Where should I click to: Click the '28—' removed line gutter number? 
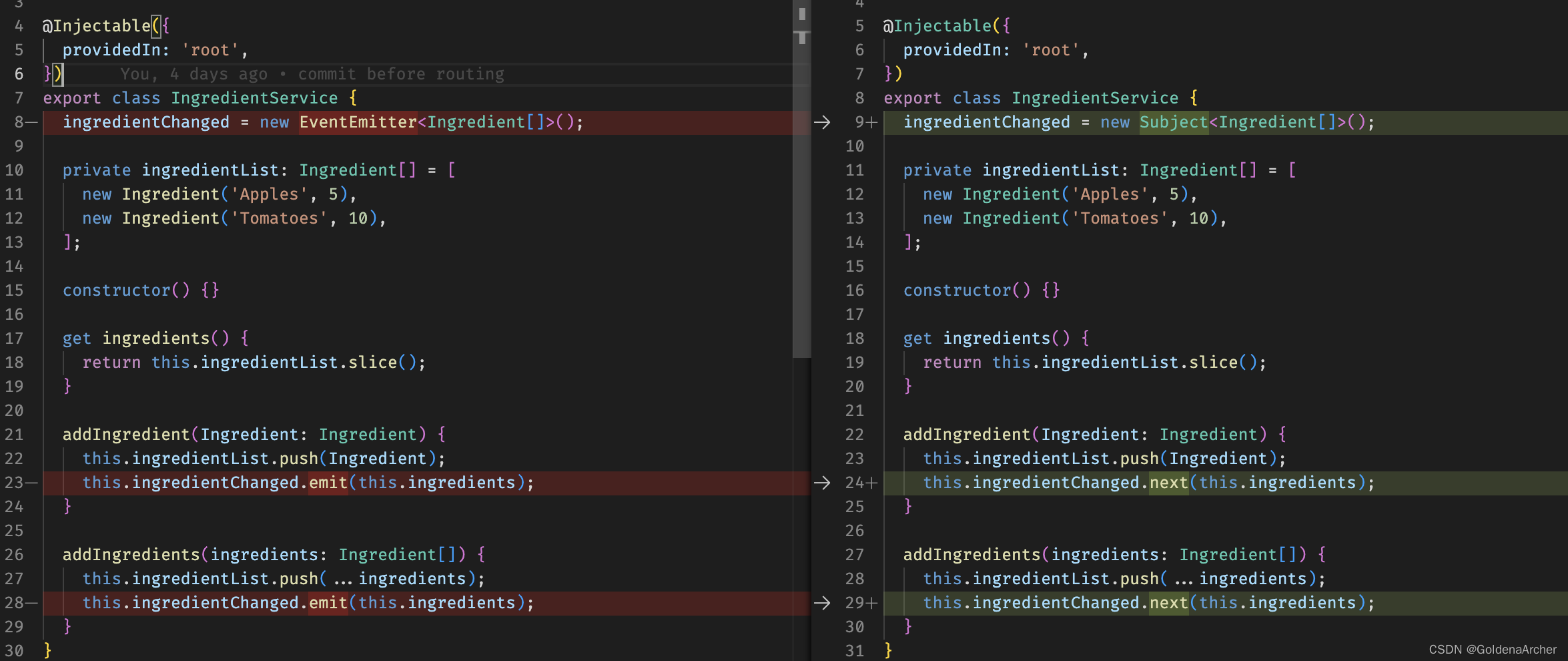[x=21, y=603]
